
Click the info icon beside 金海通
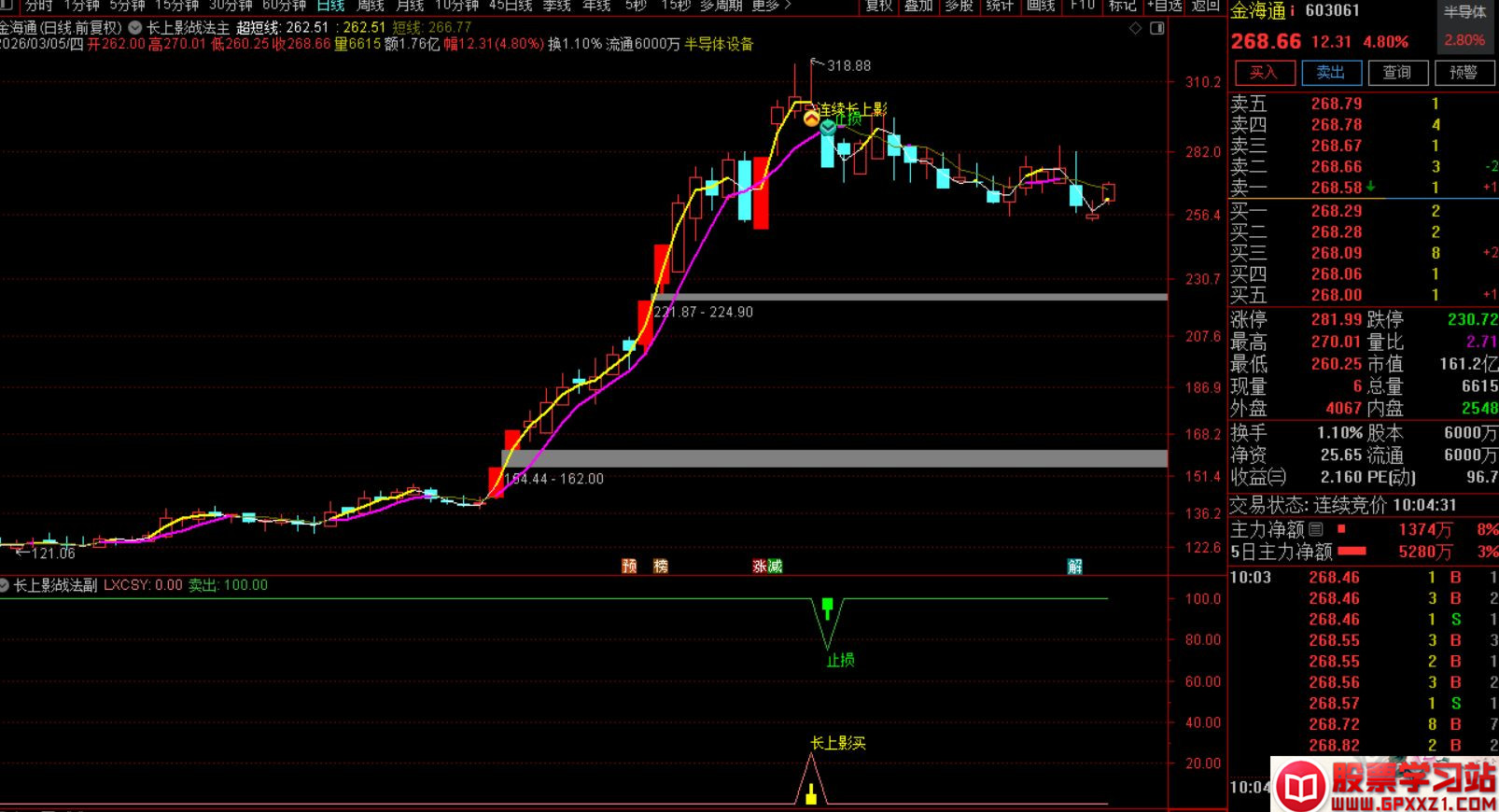point(1293,11)
